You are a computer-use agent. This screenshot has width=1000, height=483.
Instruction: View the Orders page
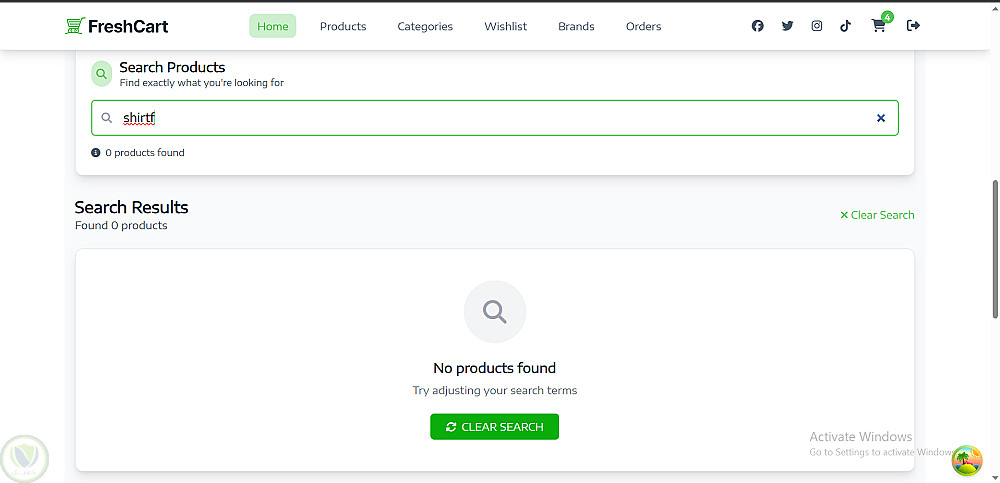coord(643,26)
